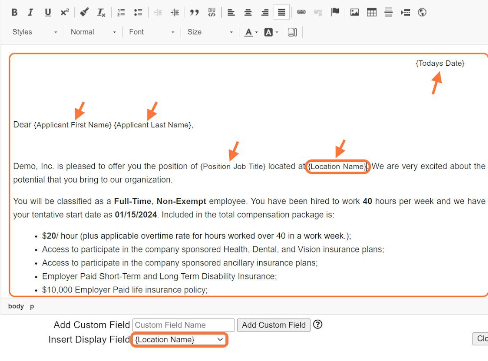Click the {Todays Date} placeholder

pyautogui.click(x=440, y=63)
